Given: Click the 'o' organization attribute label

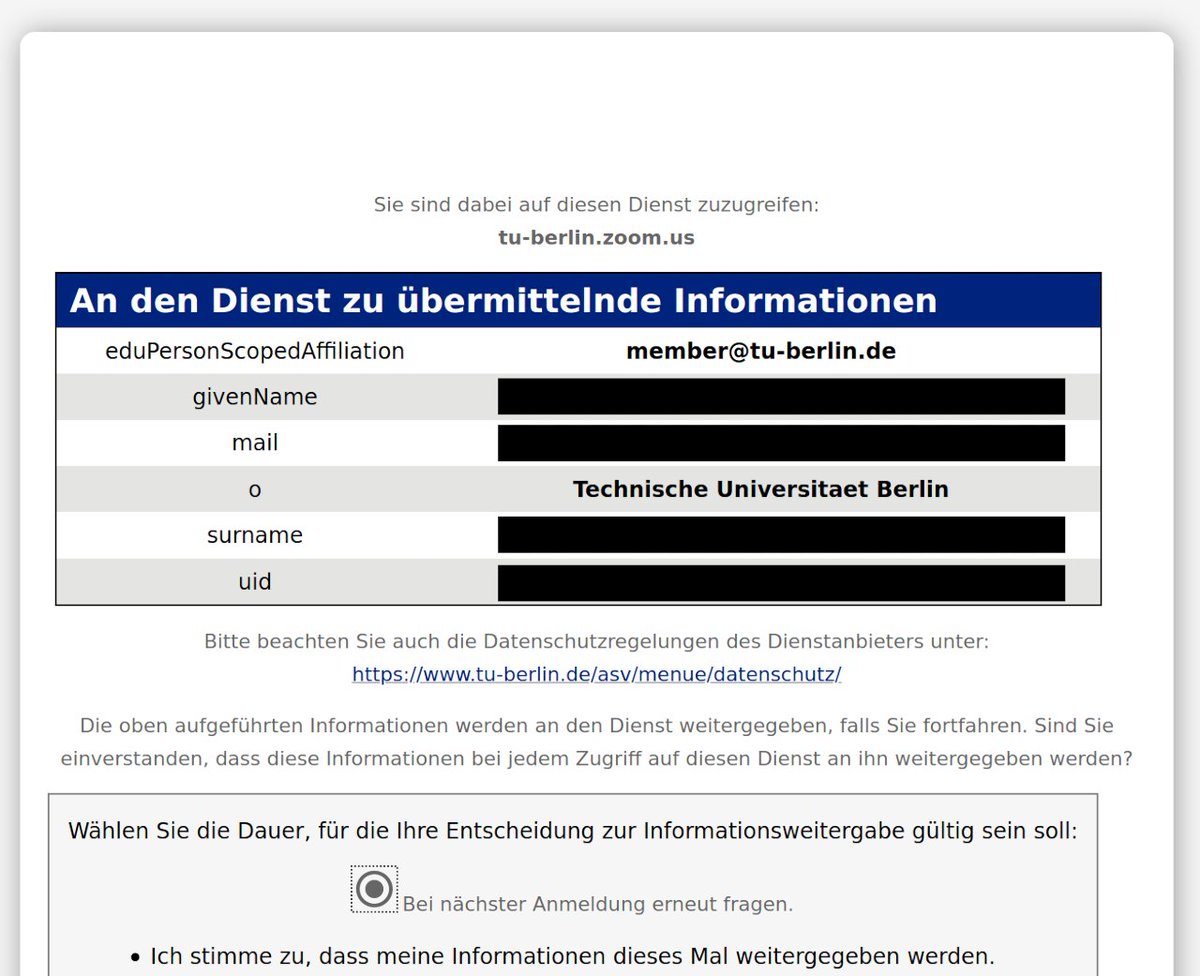Looking at the screenshot, I should coord(255,489).
